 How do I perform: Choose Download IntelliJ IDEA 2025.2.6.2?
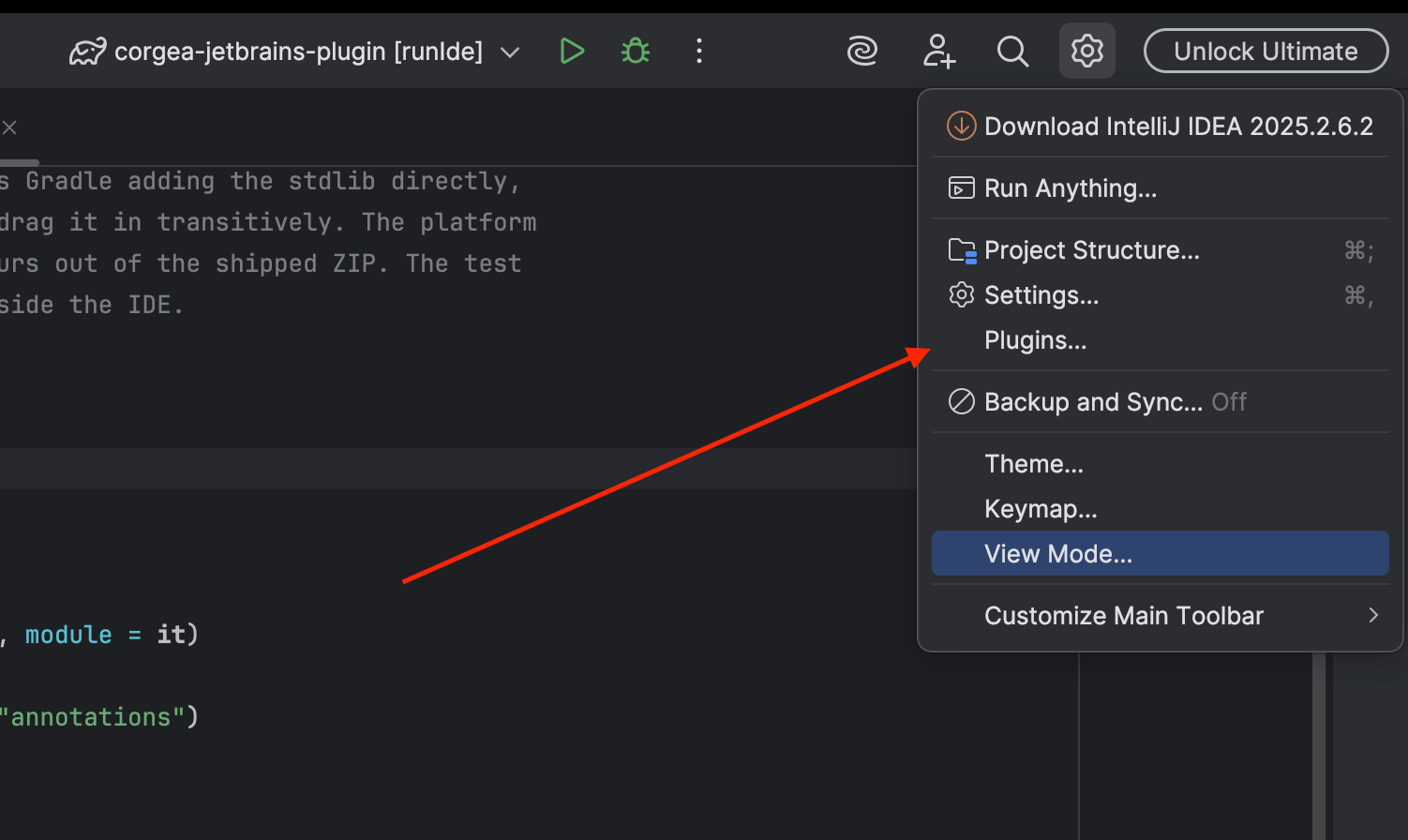click(x=1161, y=126)
